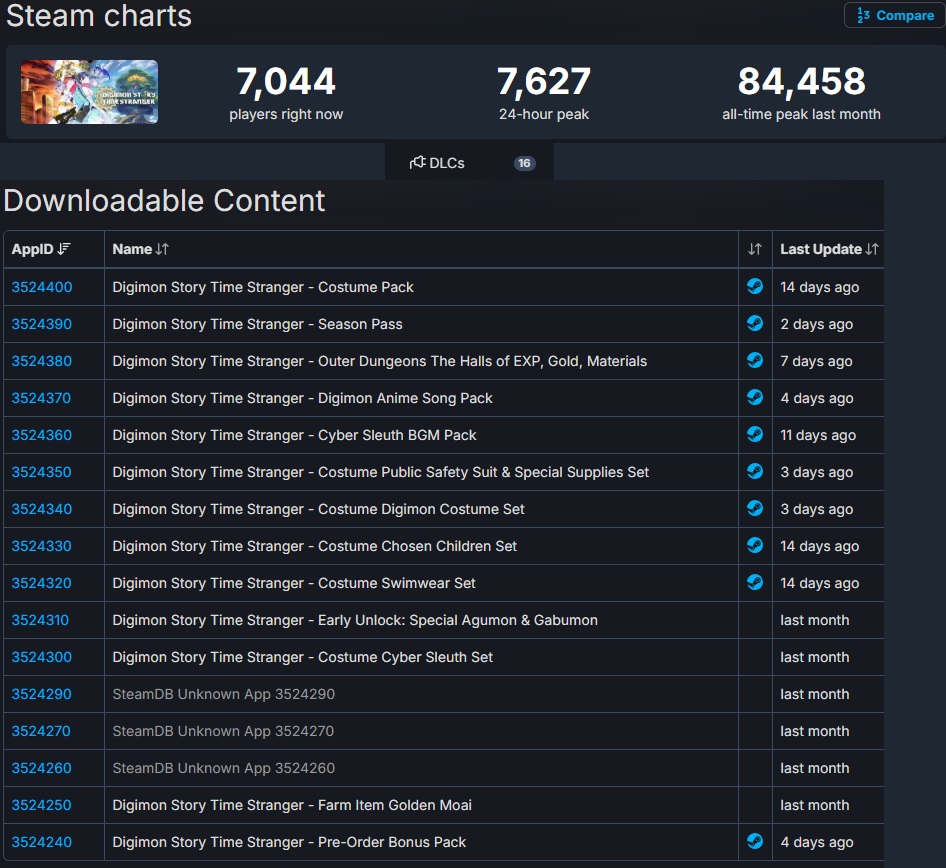Select SteamDB Unknown App 3524260 name
This screenshot has height=868, width=946.
(x=224, y=768)
